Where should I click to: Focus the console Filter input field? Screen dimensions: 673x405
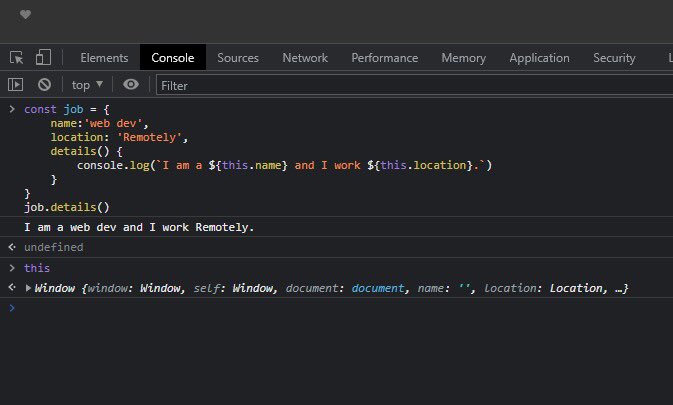pos(415,85)
